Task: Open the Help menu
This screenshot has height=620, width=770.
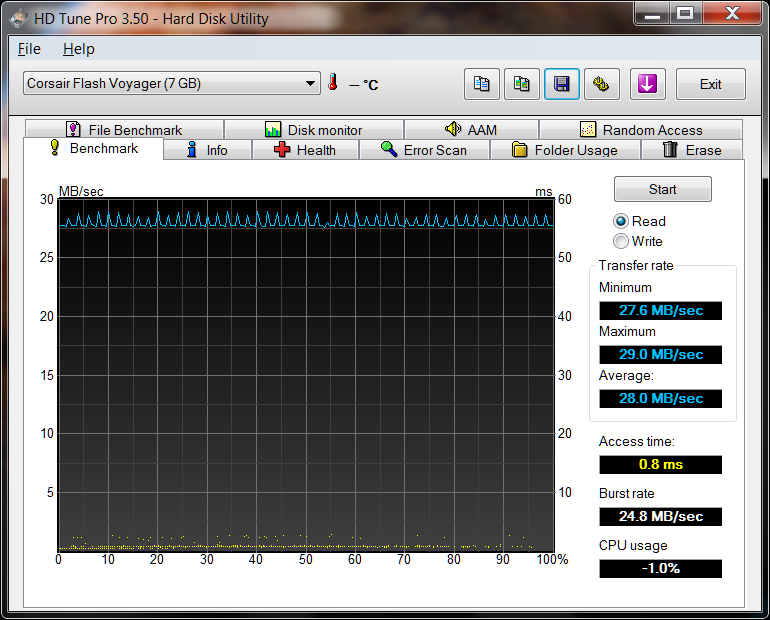Action: (79, 49)
